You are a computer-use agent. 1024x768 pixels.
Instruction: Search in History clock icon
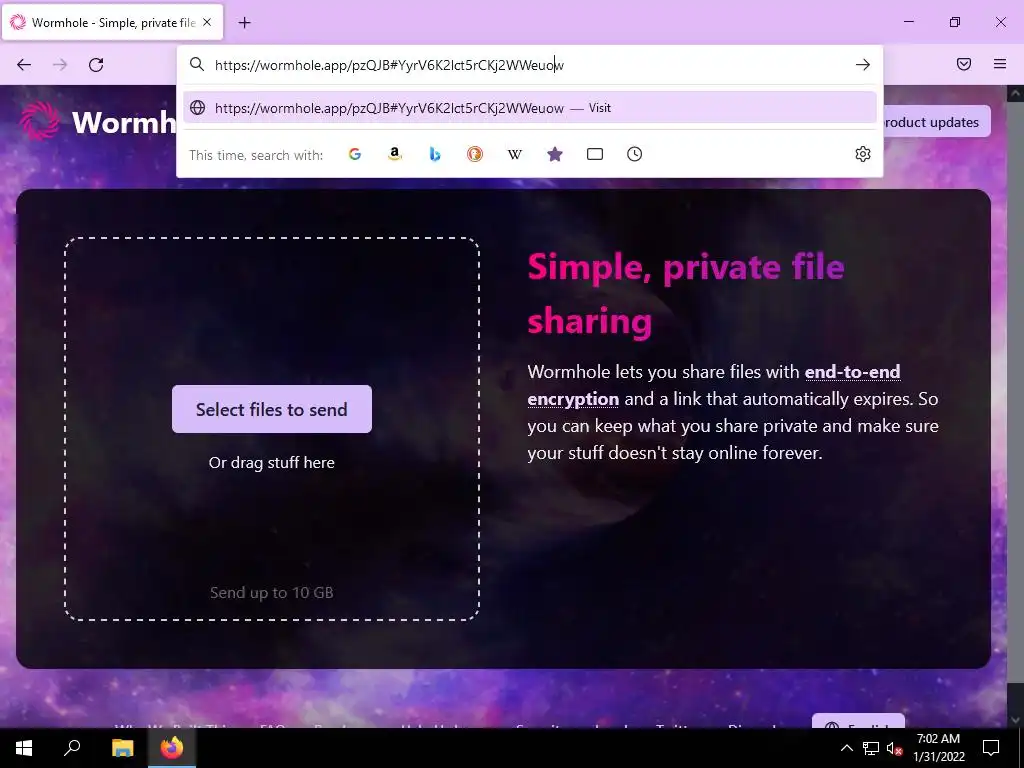[635, 154]
